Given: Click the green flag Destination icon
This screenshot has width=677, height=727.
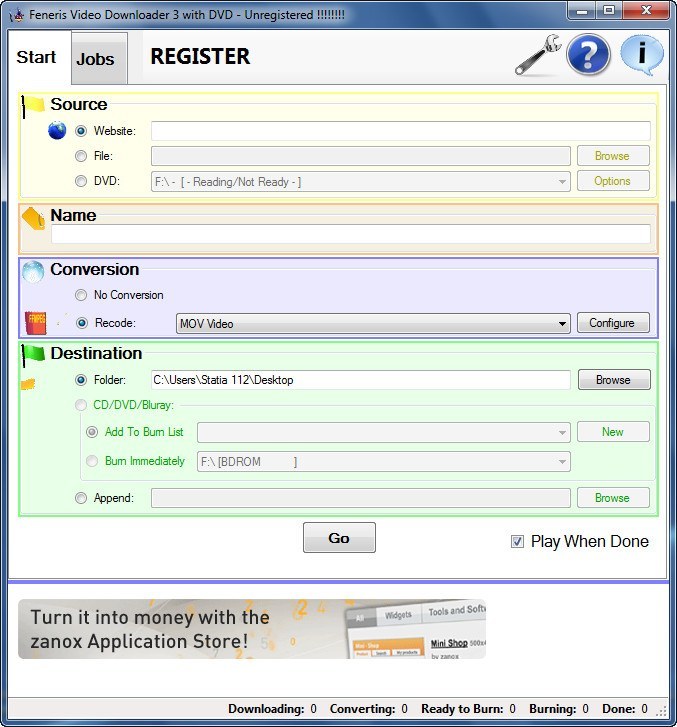Looking at the screenshot, I should click(x=33, y=353).
